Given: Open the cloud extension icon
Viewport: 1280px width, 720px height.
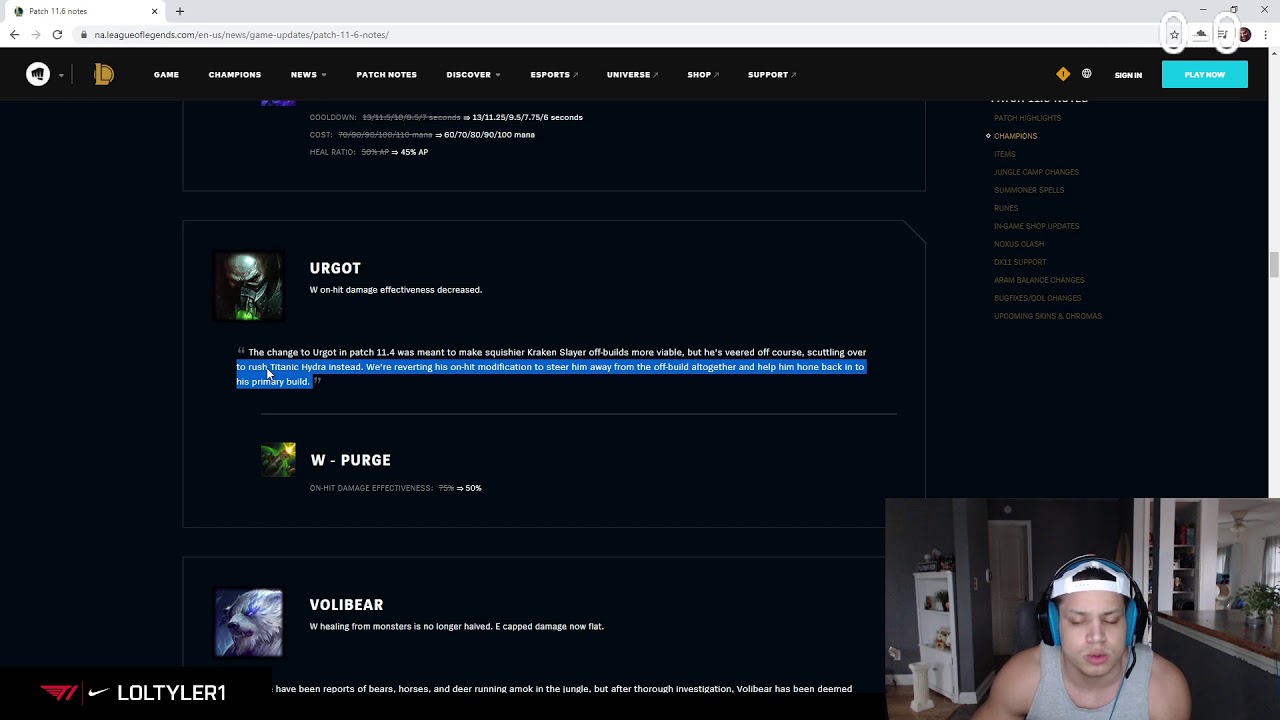Looking at the screenshot, I should point(1201,34).
